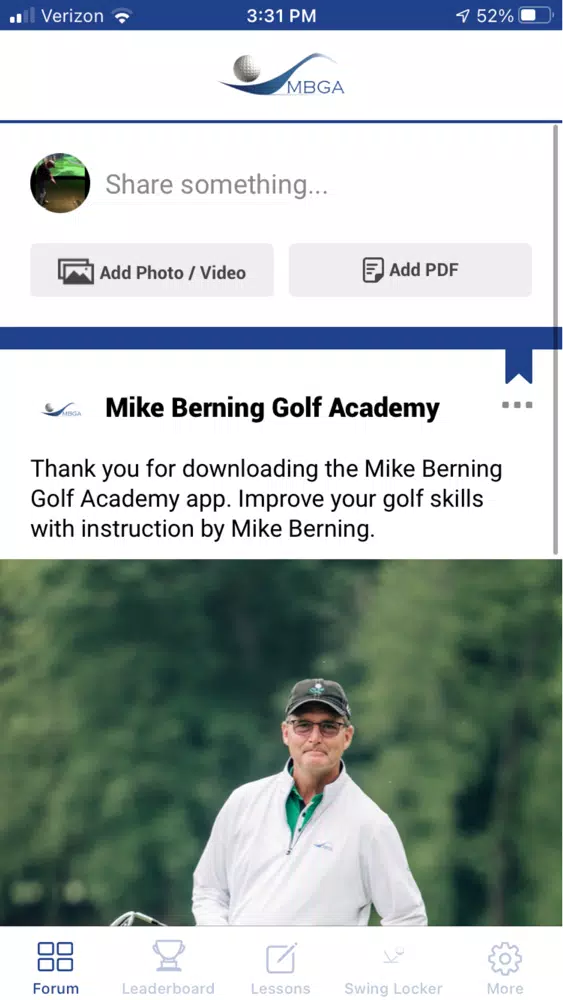The width and height of the screenshot is (563, 1000).
Task: Tap the MBGA logo in header
Action: [281, 75]
